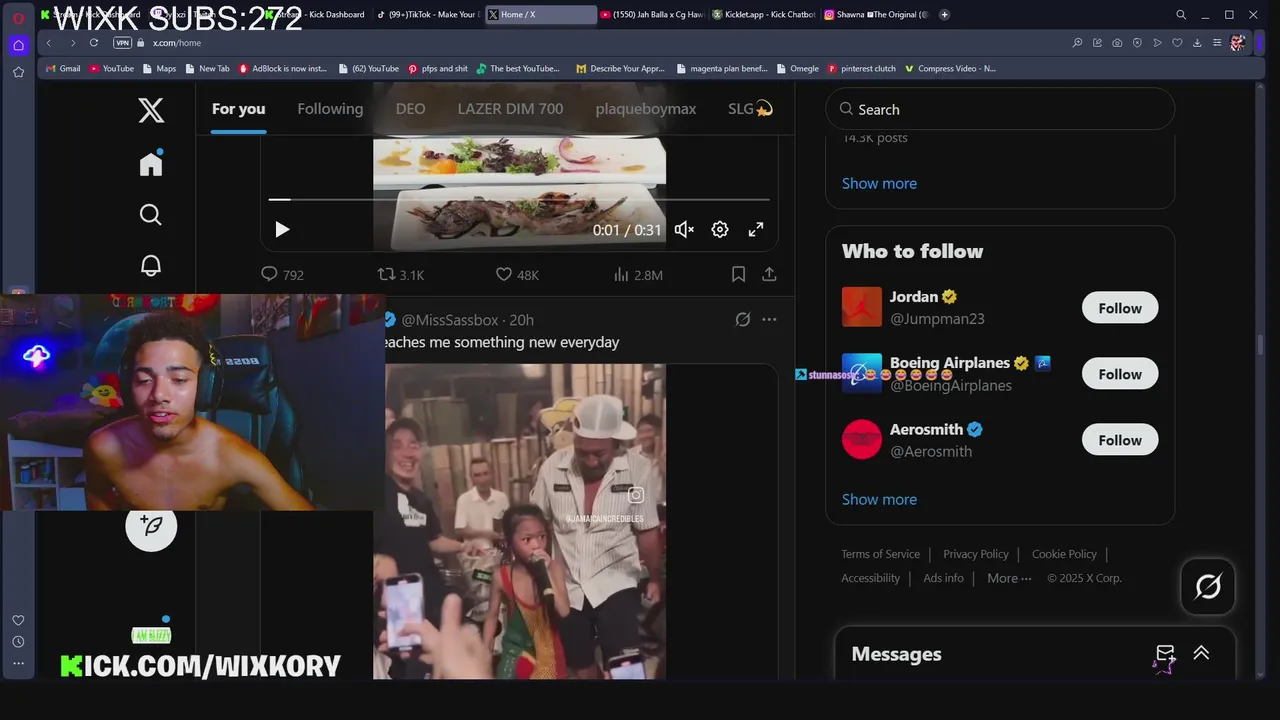Open Opera sidebar bookmarks star
The height and width of the screenshot is (720, 1280).
(18, 72)
